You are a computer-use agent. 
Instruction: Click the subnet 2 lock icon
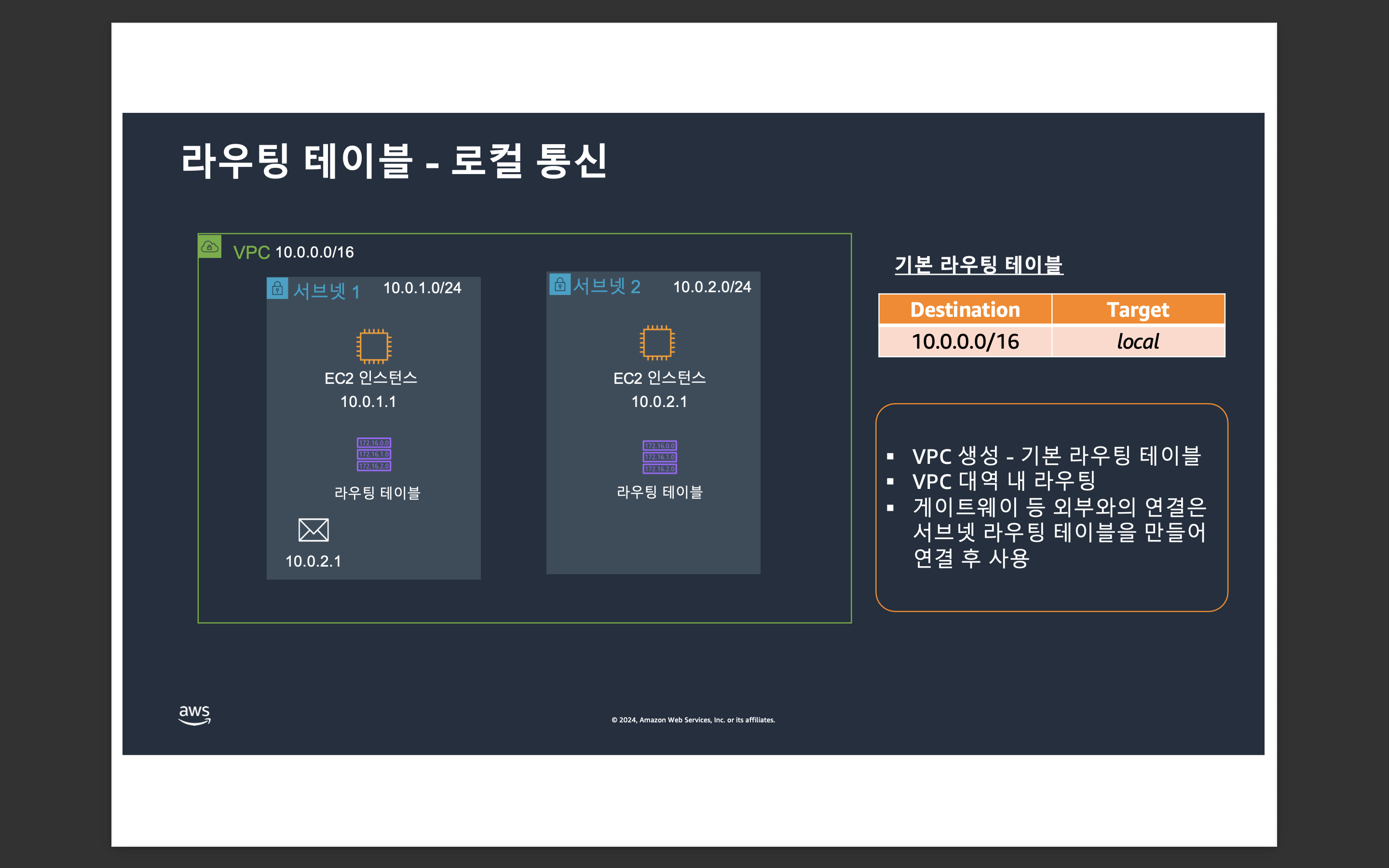pyautogui.click(x=559, y=284)
